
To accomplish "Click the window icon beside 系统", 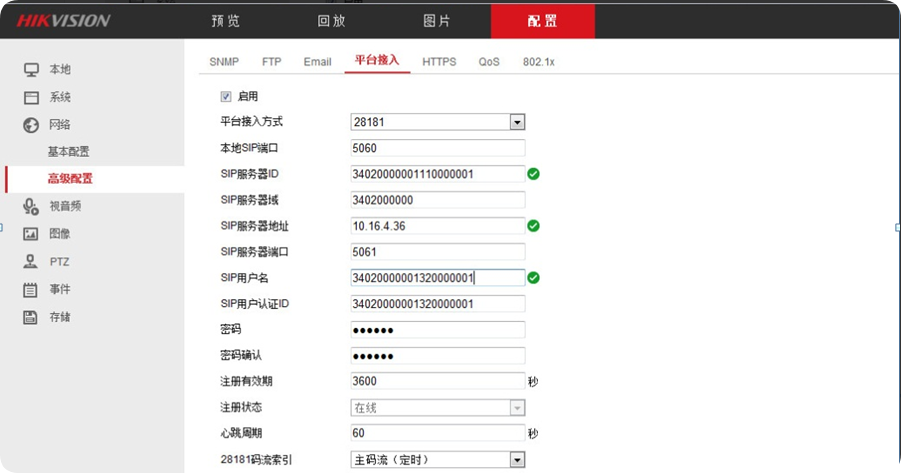I will coord(31,97).
